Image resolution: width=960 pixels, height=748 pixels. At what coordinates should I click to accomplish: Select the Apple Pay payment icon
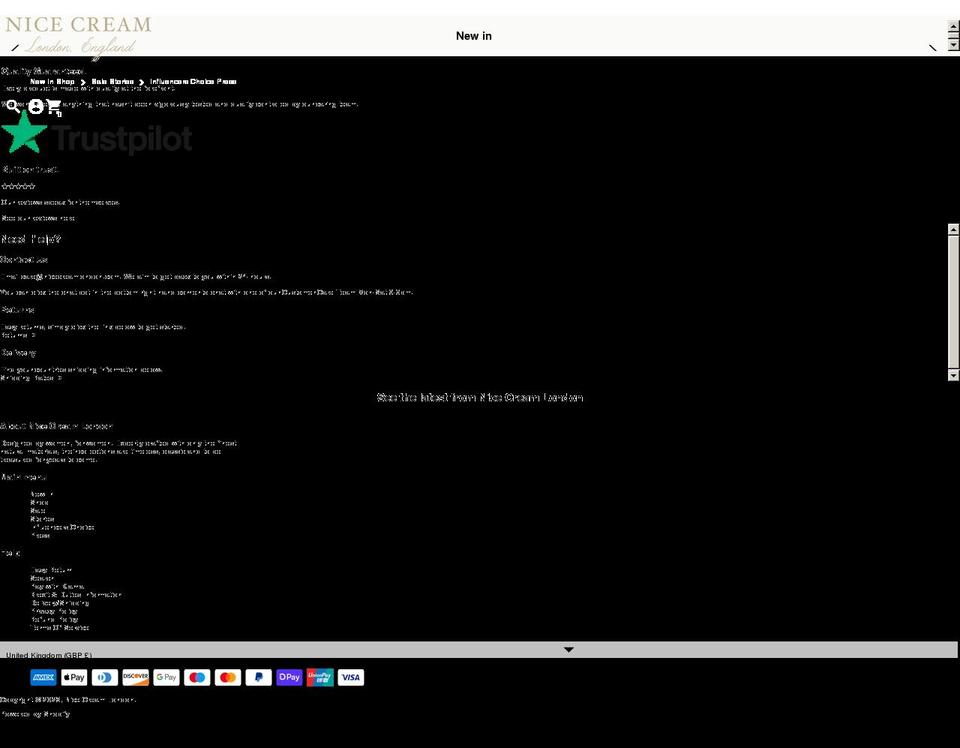click(73, 677)
